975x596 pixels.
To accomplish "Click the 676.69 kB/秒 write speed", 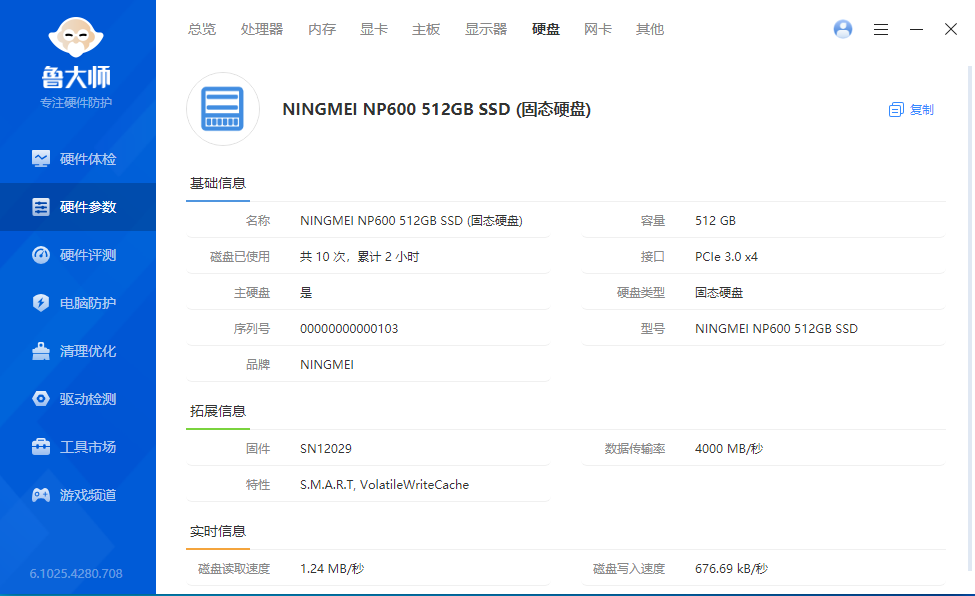I will tap(731, 569).
